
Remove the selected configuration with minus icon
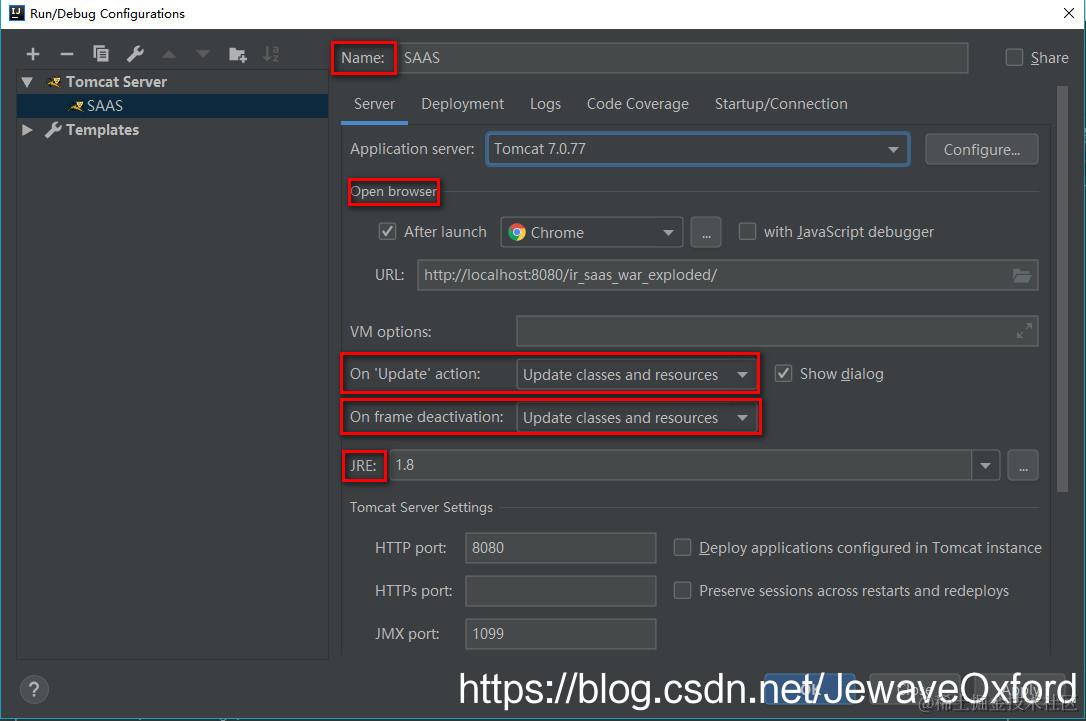pos(66,54)
